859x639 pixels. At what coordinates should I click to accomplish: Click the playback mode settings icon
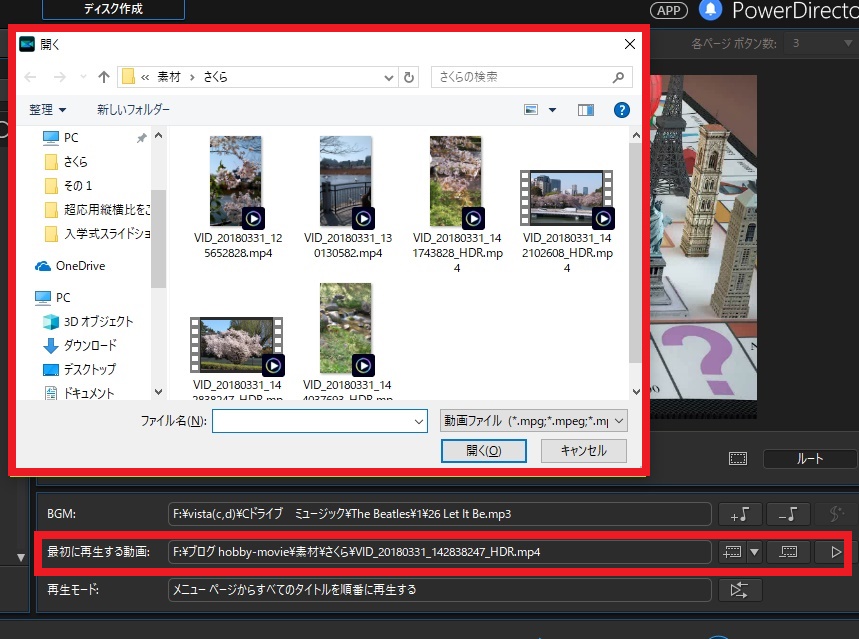[740, 590]
